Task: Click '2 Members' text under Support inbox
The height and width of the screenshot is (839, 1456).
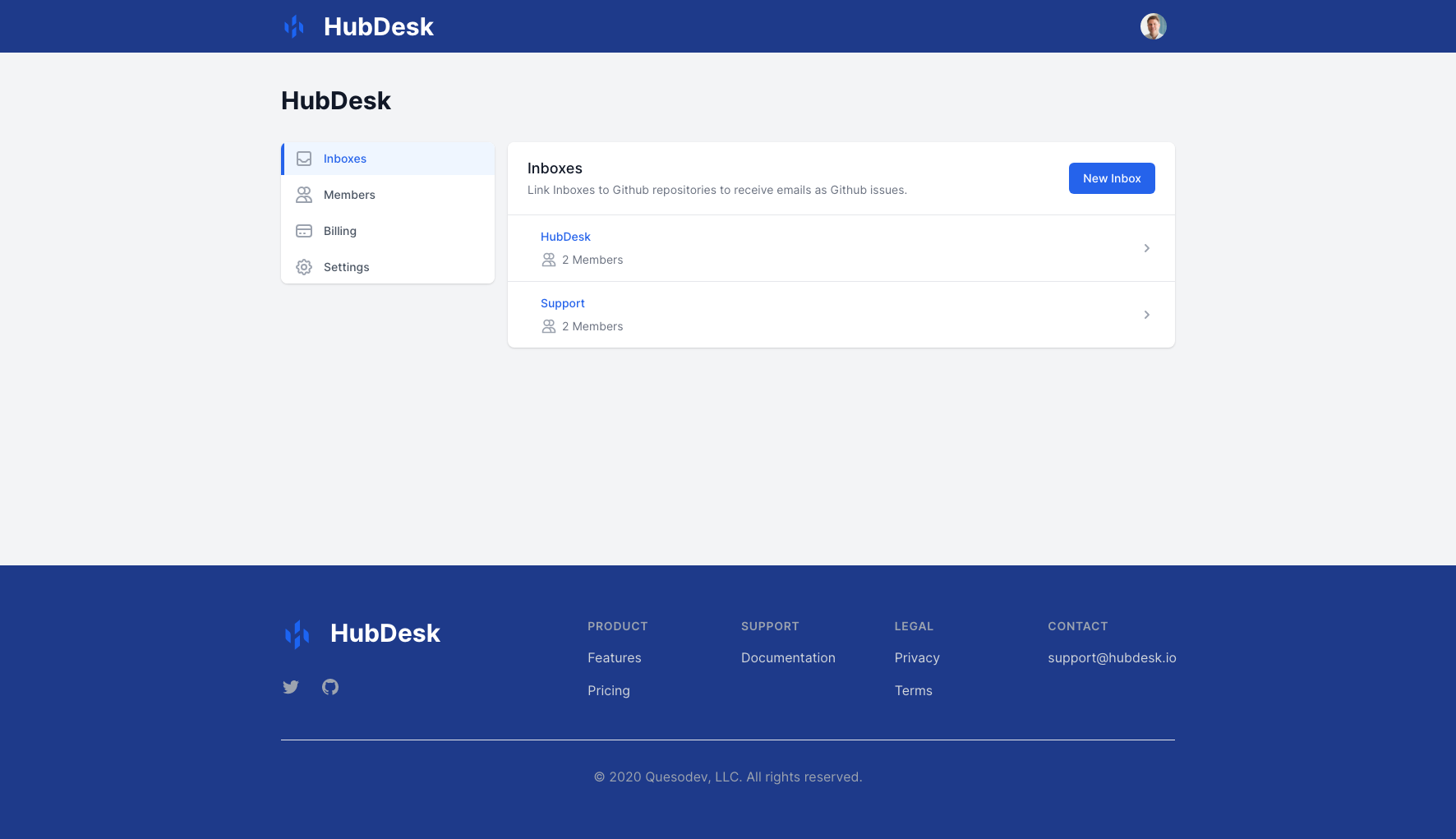Action: [x=592, y=326]
